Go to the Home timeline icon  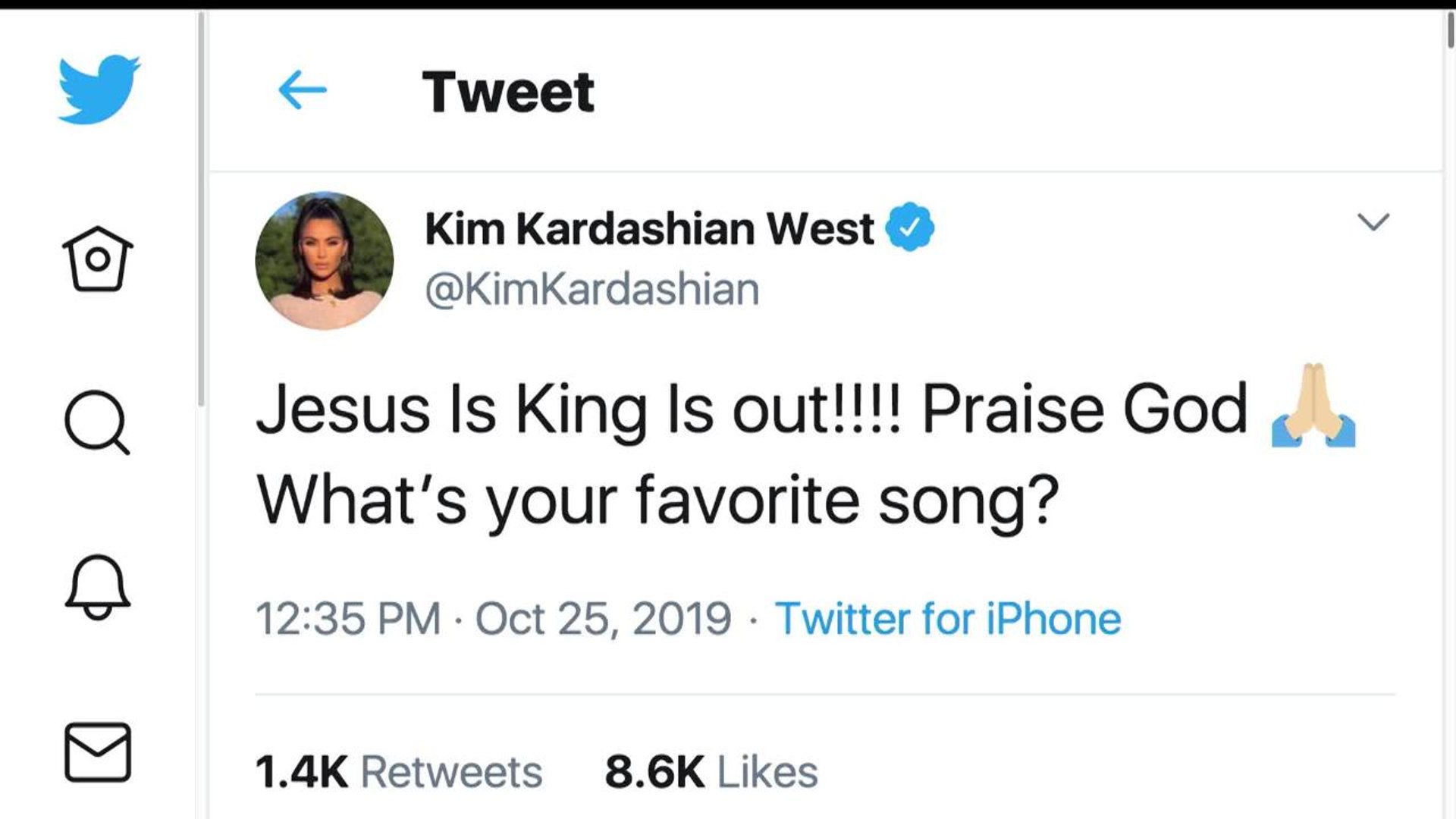click(x=97, y=259)
